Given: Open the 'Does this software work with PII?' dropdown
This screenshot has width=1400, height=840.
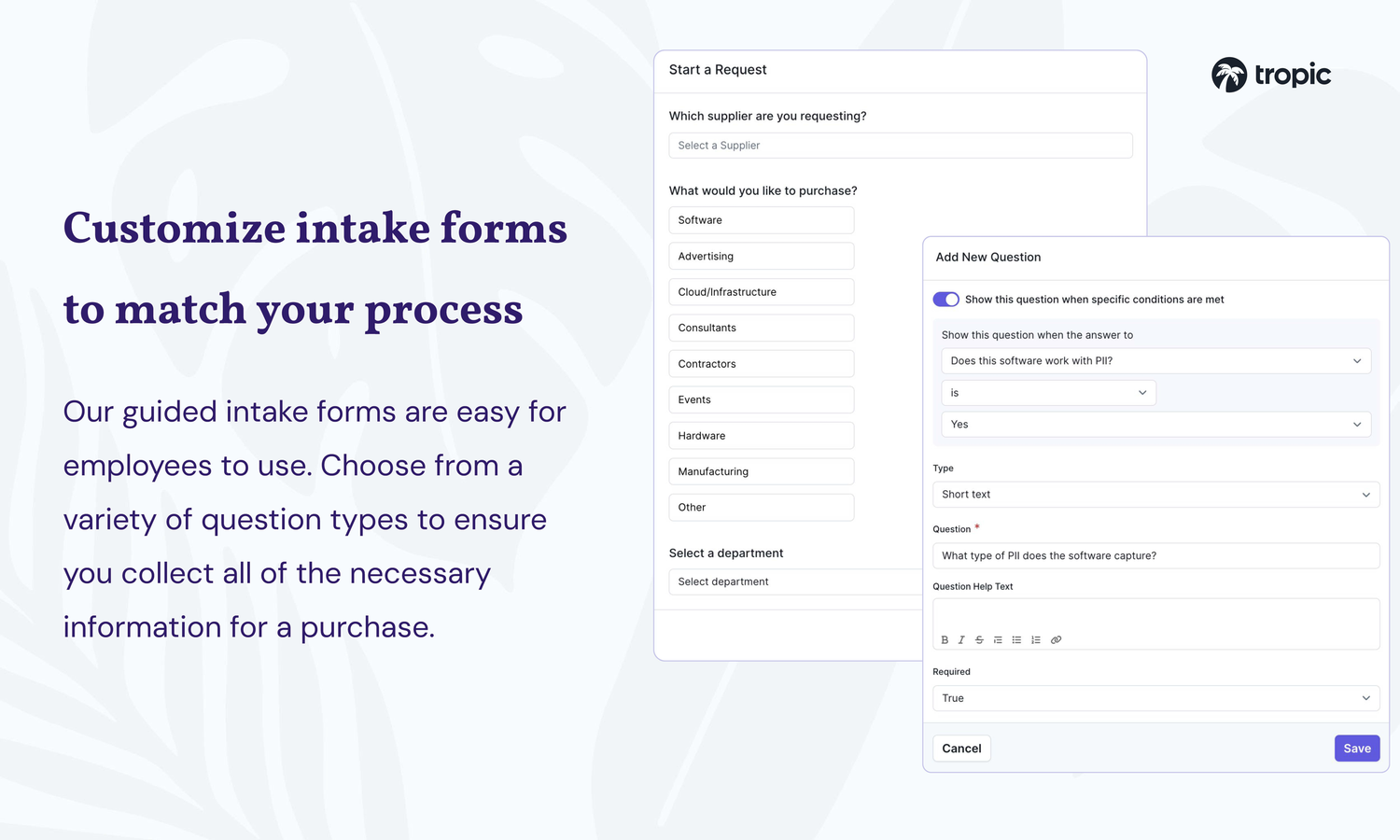Looking at the screenshot, I should pos(1155,360).
